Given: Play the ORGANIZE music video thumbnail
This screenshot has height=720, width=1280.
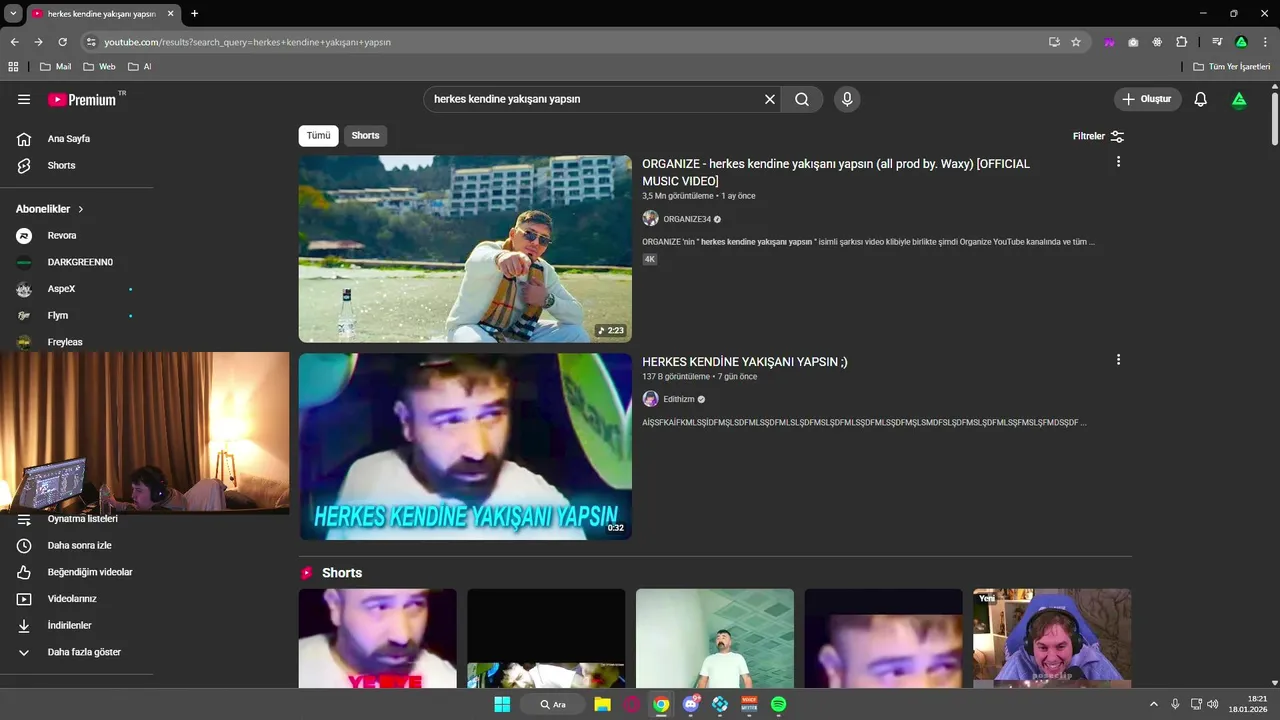Looking at the screenshot, I should tap(465, 249).
